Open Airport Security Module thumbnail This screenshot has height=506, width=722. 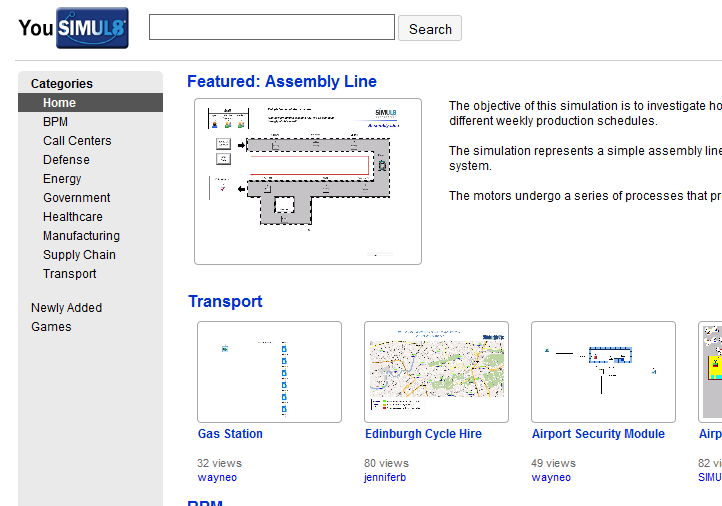(x=603, y=372)
